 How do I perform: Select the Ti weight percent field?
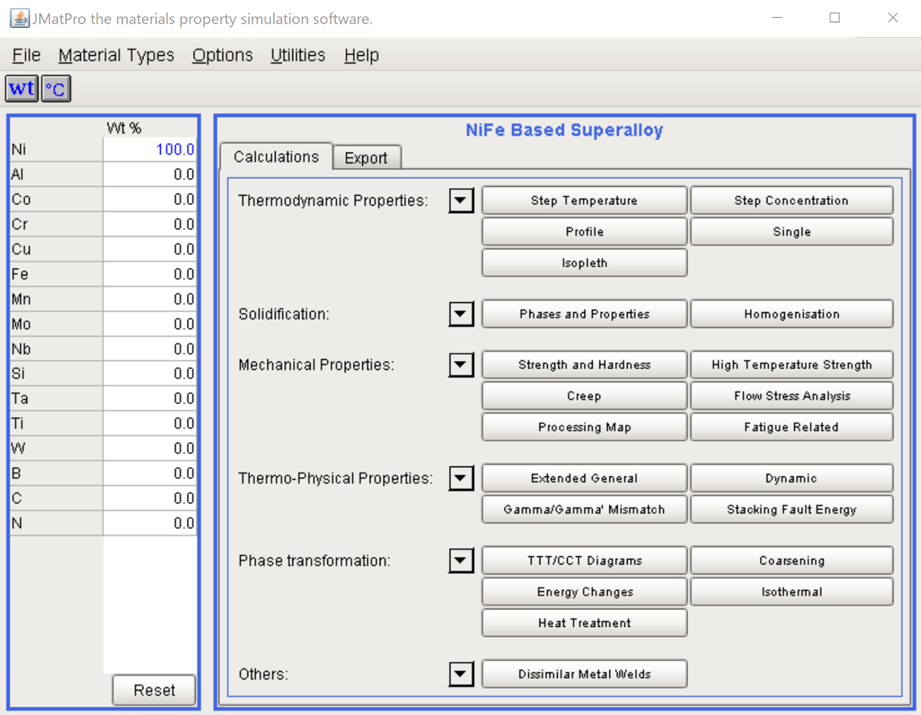coord(150,424)
